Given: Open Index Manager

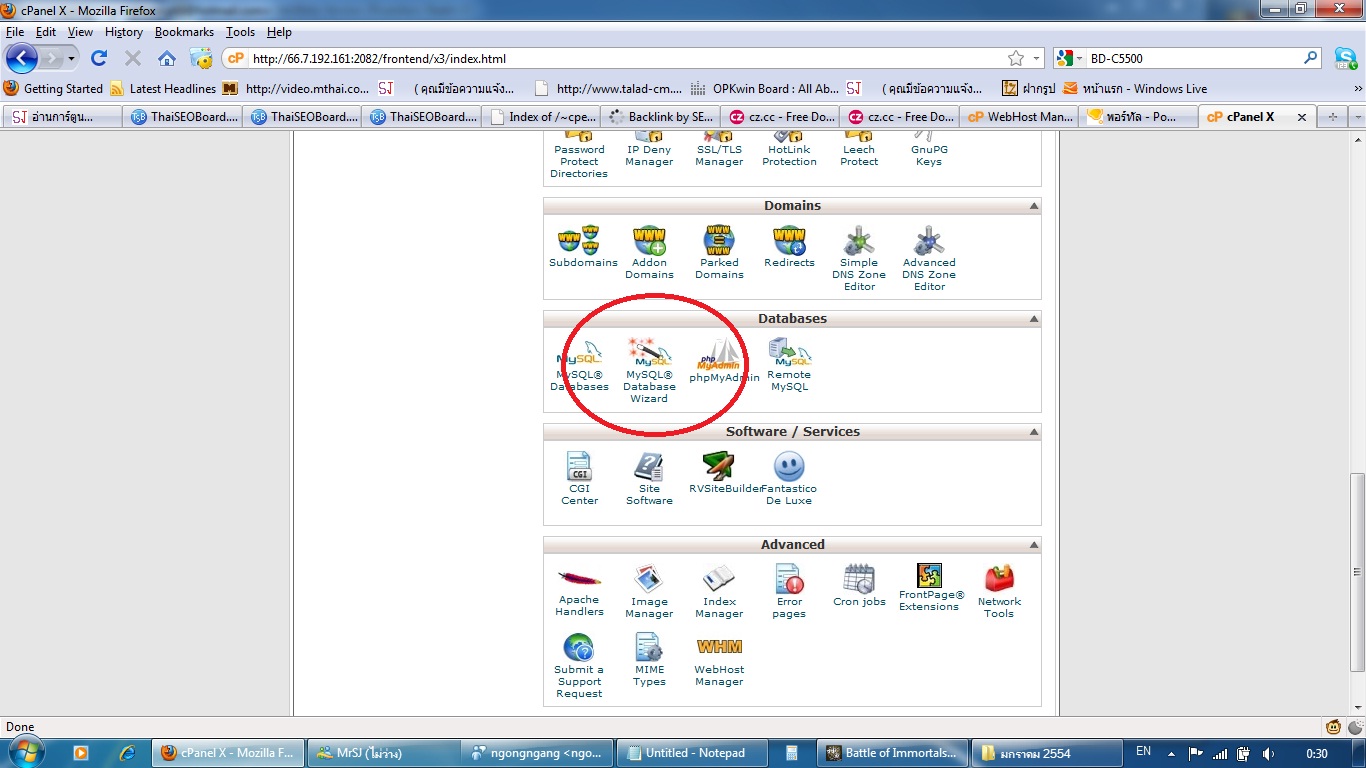Looking at the screenshot, I should click(x=719, y=592).
